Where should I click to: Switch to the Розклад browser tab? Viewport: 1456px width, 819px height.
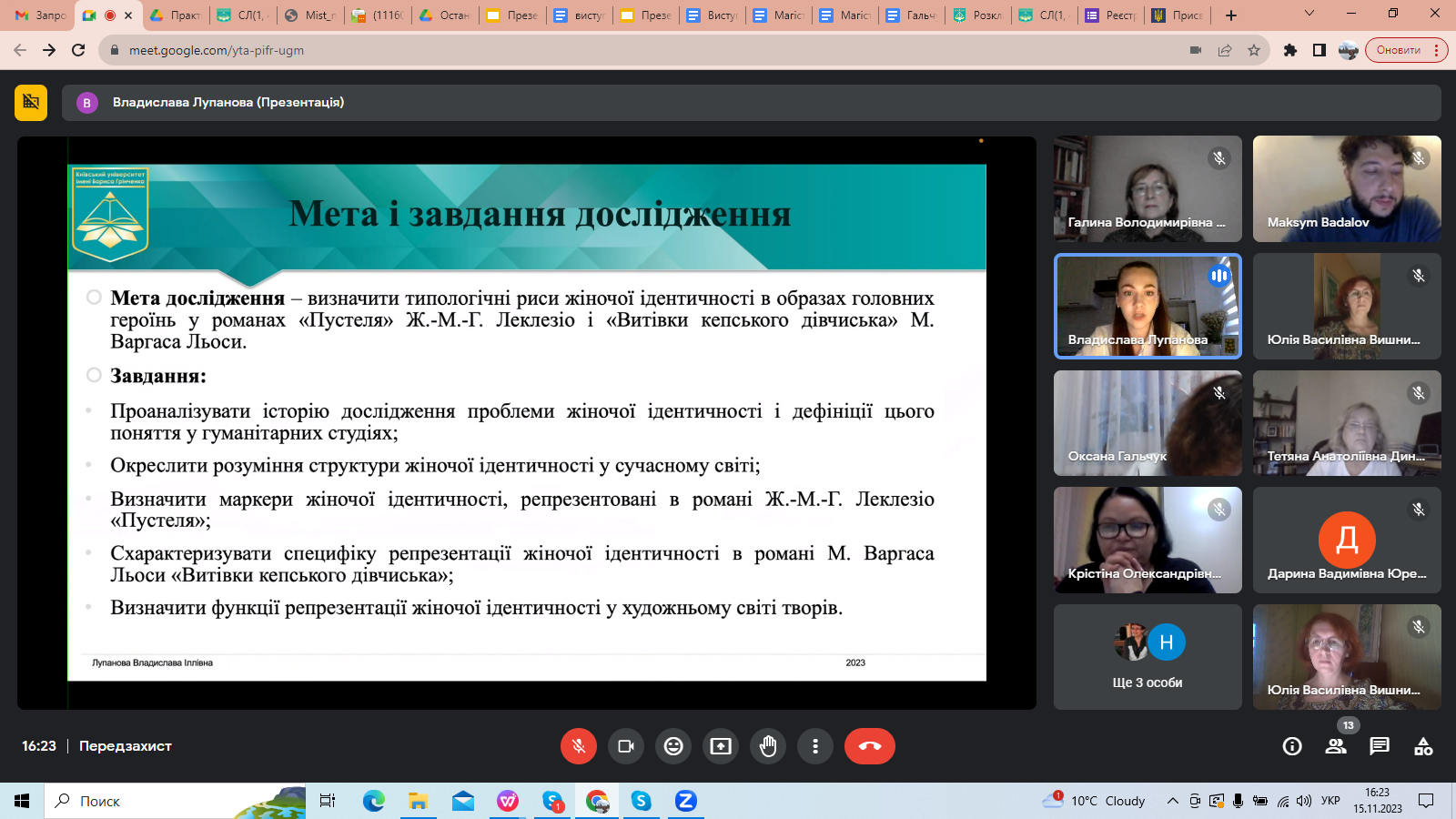coord(978,15)
